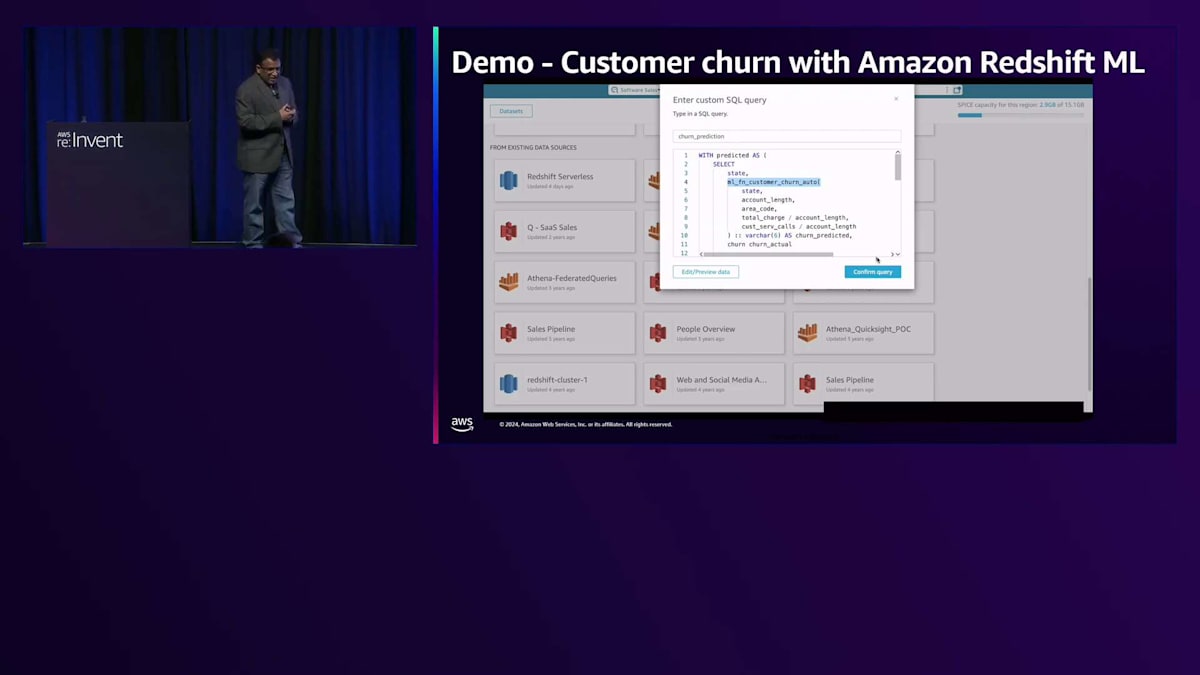1200x675 pixels.
Task: Select the Web and Social Media dataset icon
Action: click(658, 384)
